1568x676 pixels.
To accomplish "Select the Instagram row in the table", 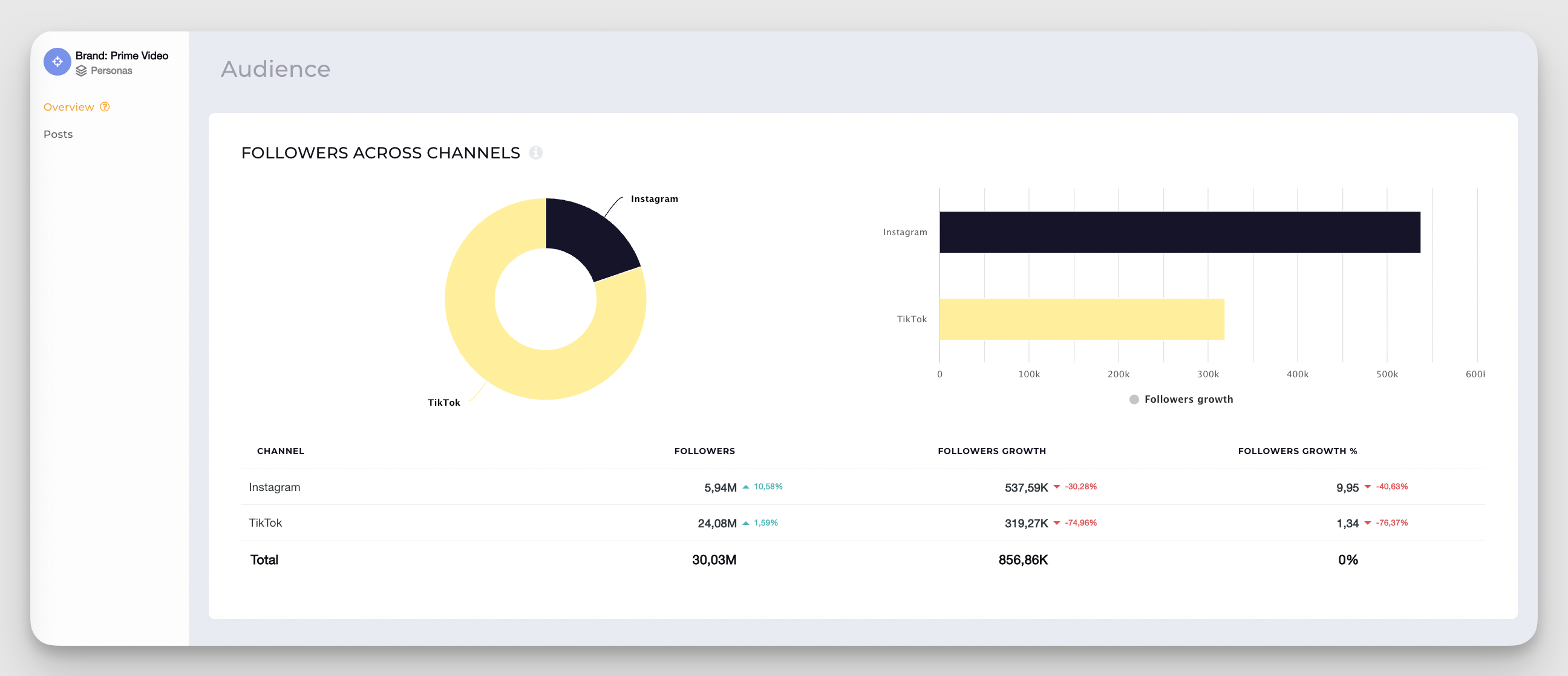I will (x=274, y=487).
